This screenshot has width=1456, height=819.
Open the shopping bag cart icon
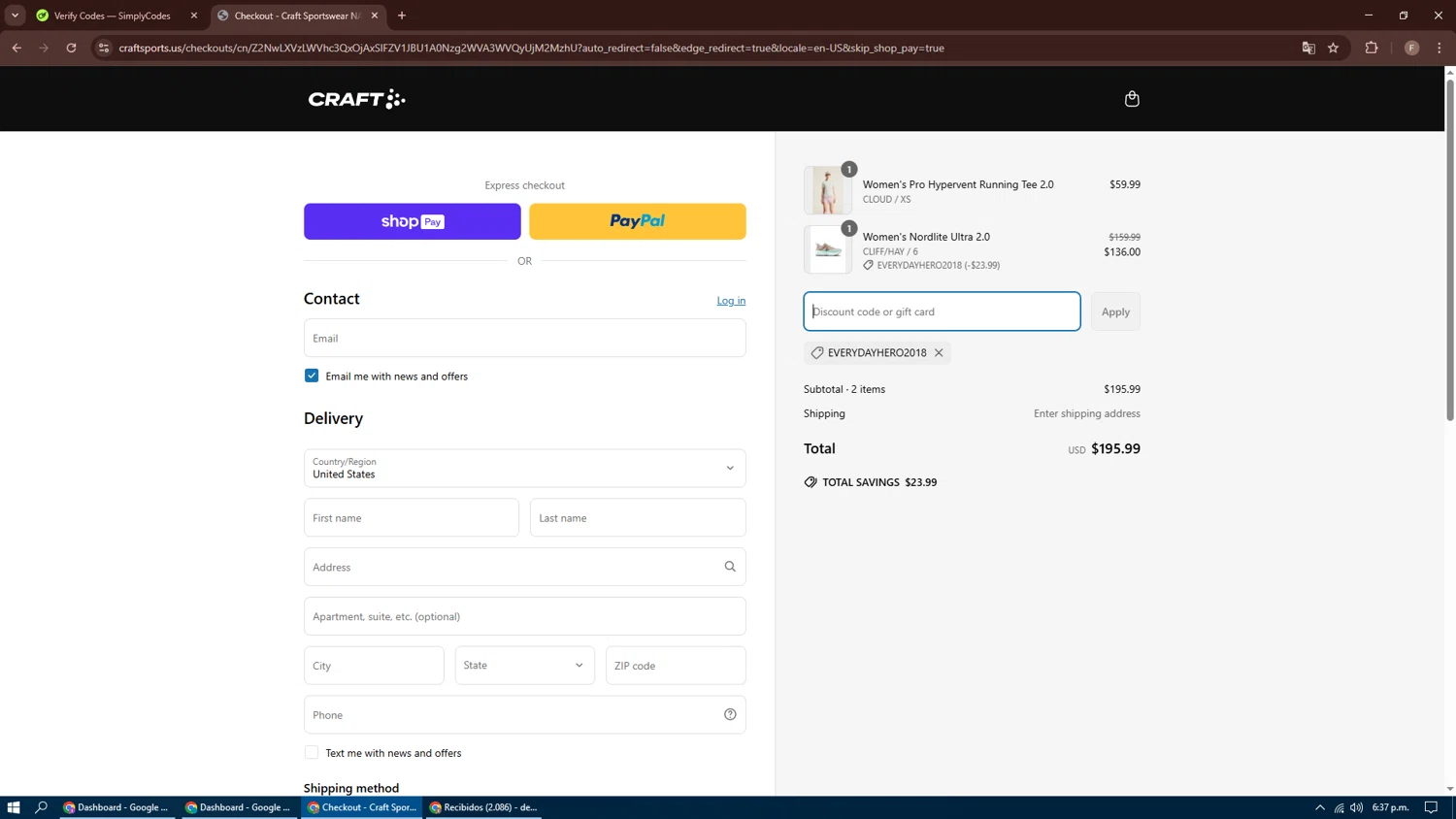click(x=1132, y=99)
